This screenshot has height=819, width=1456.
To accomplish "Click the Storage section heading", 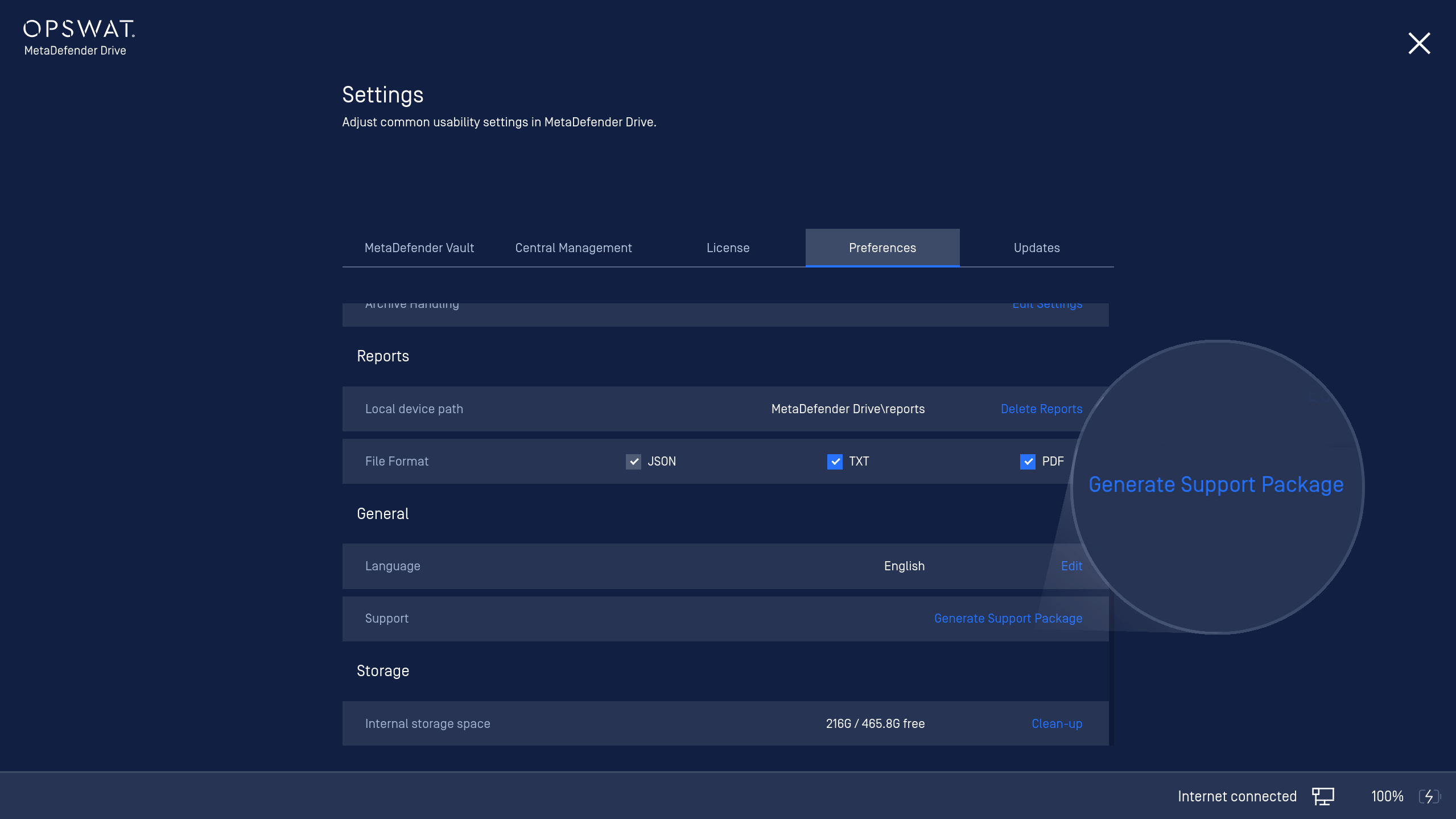I will (383, 672).
